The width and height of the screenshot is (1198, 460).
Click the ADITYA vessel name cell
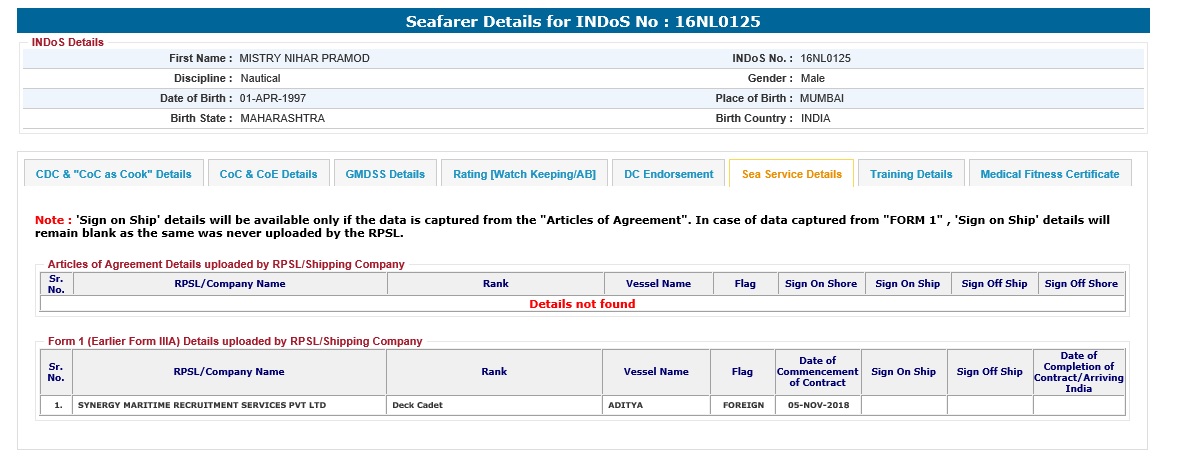pos(626,406)
